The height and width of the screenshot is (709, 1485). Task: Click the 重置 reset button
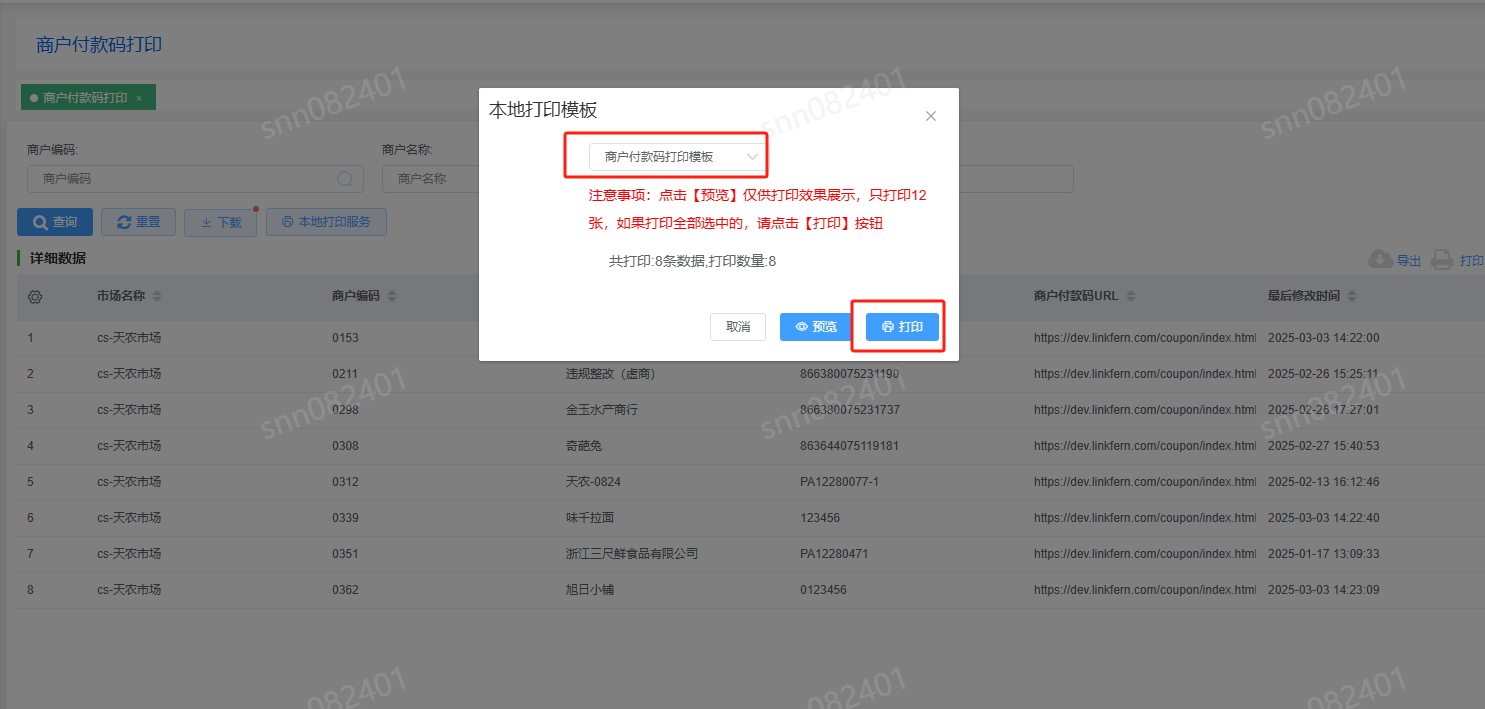138,222
